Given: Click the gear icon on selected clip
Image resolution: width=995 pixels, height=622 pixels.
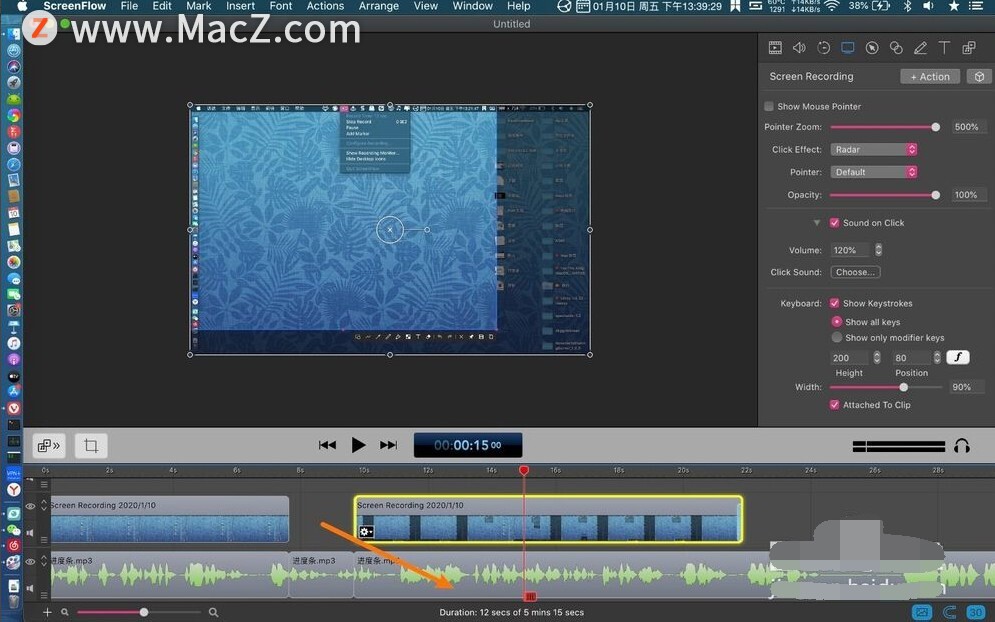Looking at the screenshot, I should [366, 532].
